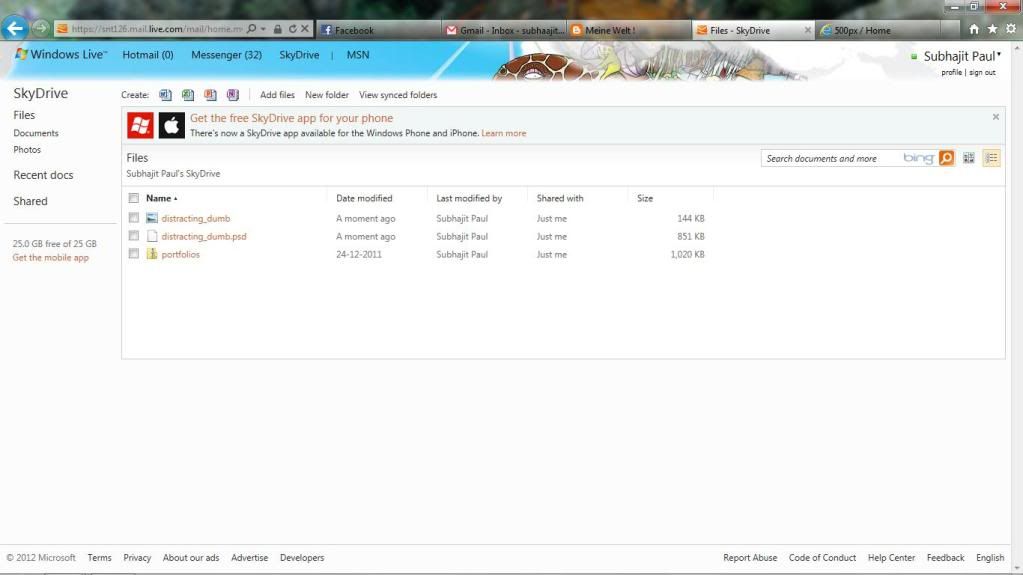Click View synced folders
Image resolution: width=1023 pixels, height=575 pixels.
pyautogui.click(x=398, y=95)
